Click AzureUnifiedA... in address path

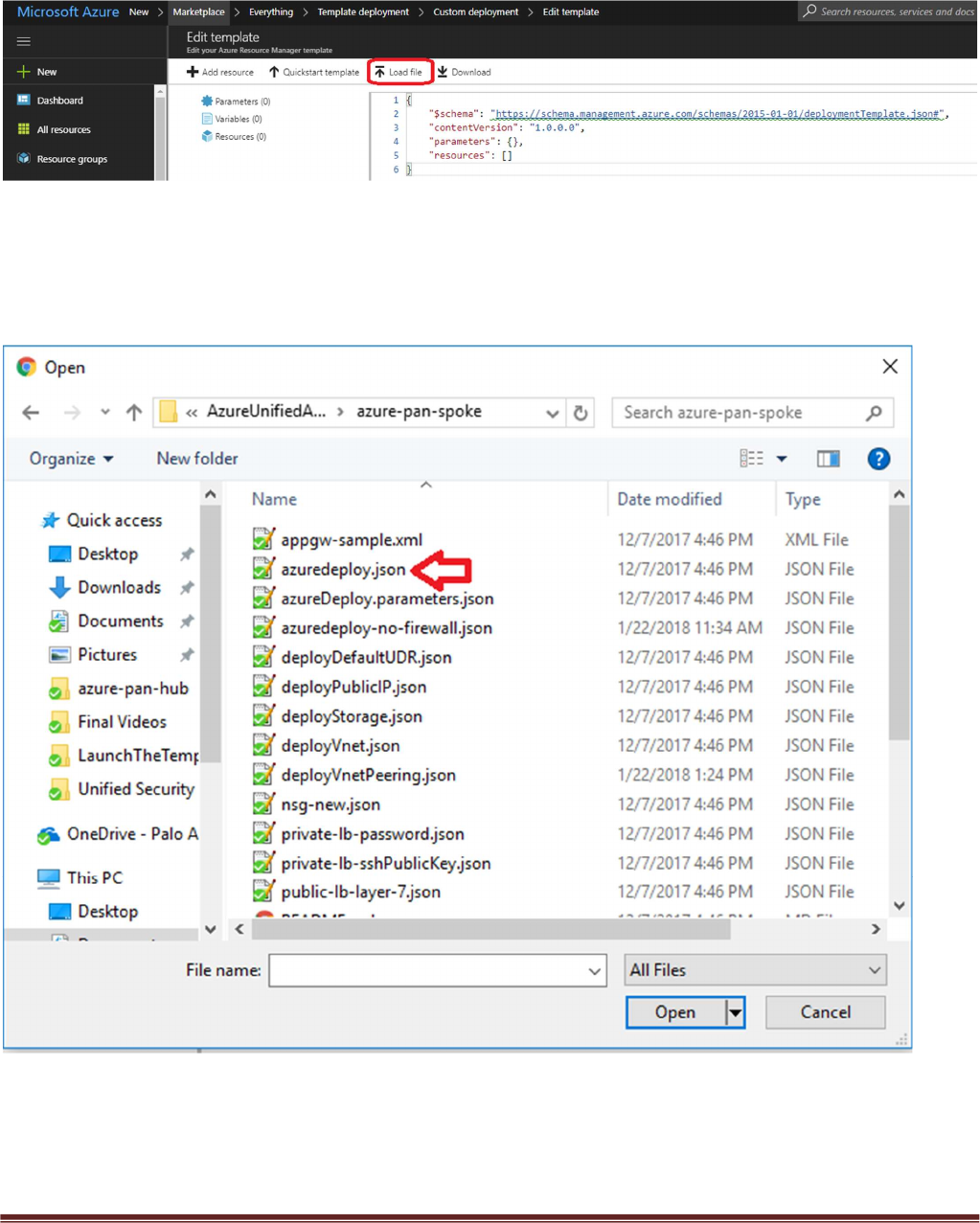pyautogui.click(x=266, y=412)
